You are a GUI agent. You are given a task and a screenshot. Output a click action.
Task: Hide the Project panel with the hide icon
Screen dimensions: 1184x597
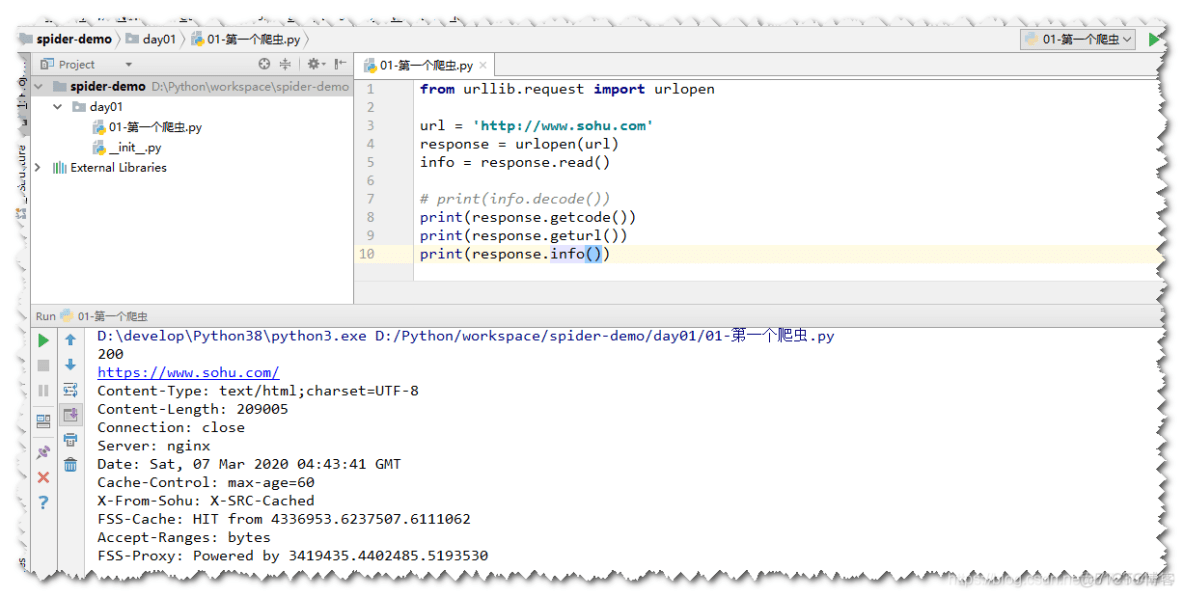click(x=341, y=64)
